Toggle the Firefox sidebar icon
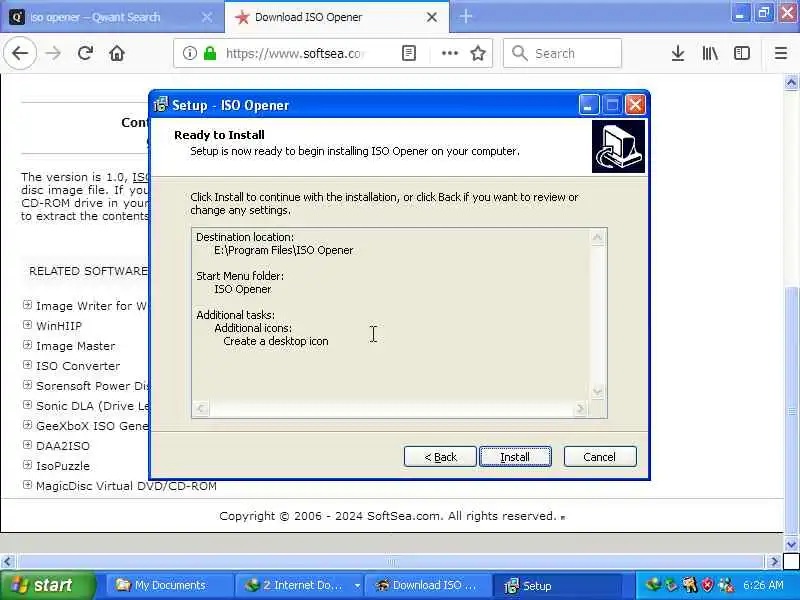The height and width of the screenshot is (600, 800). pos(742,53)
